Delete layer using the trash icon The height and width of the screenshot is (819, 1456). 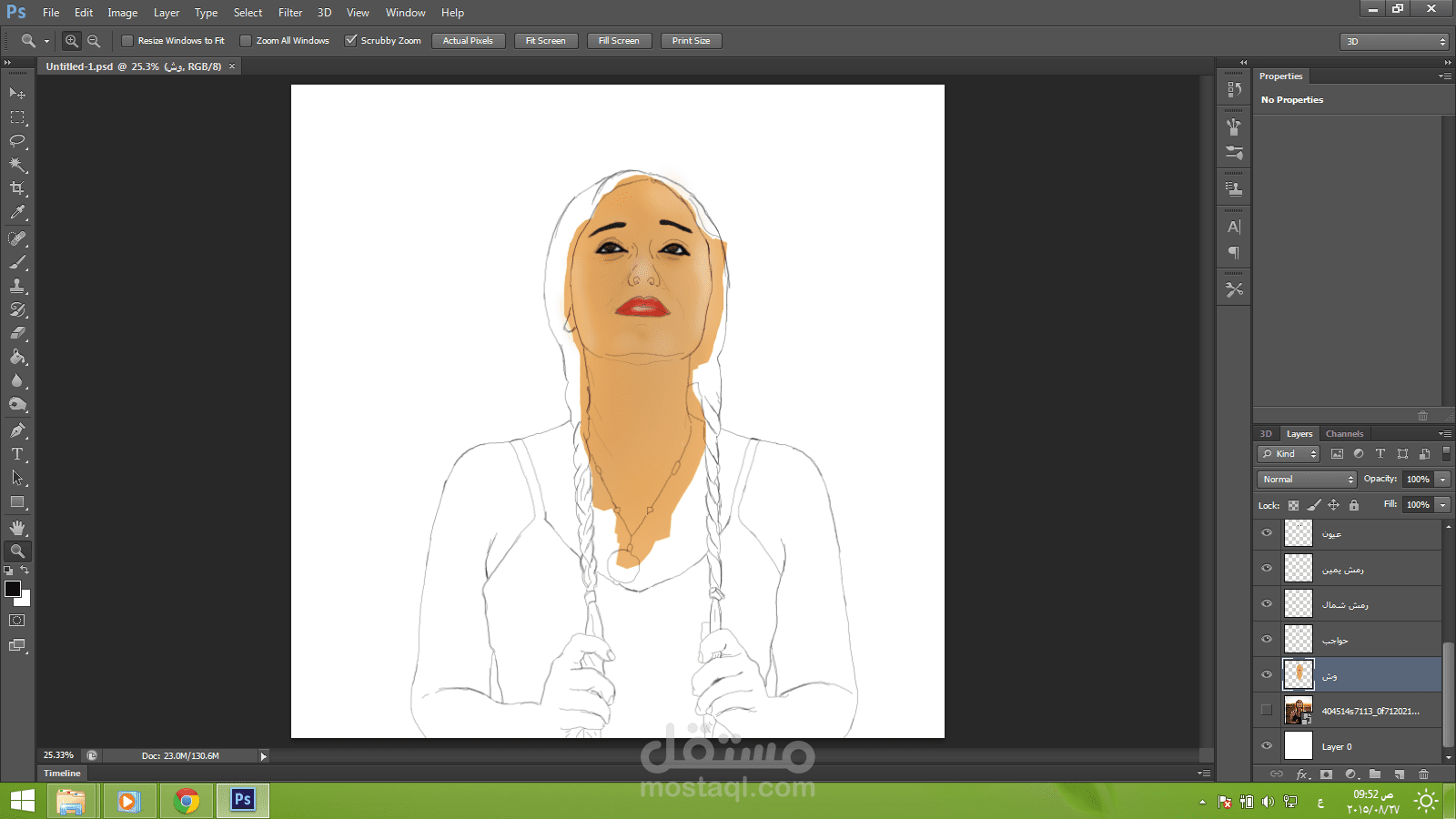(x=1423, y=774)
